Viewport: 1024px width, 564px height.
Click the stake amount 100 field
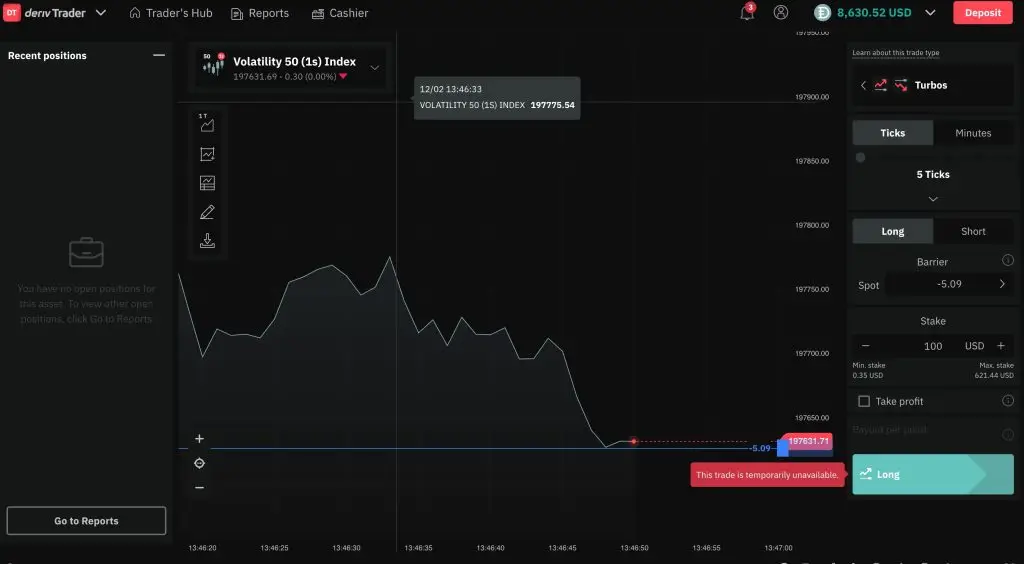933,346
